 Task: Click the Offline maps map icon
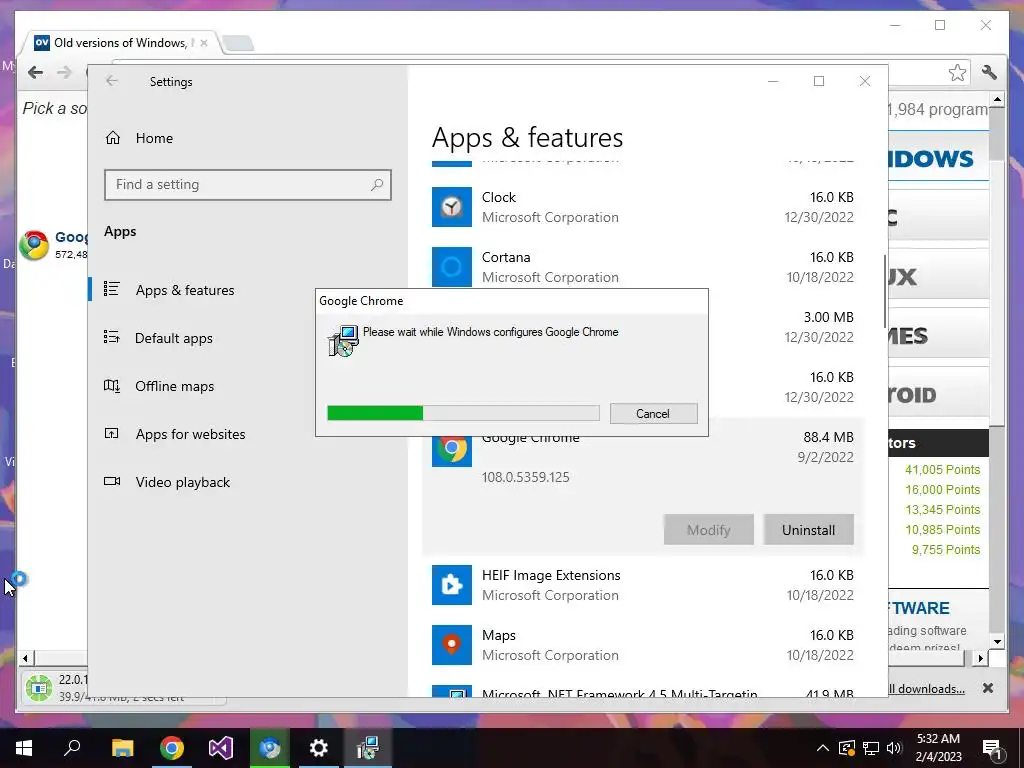(x=112, y=385)
